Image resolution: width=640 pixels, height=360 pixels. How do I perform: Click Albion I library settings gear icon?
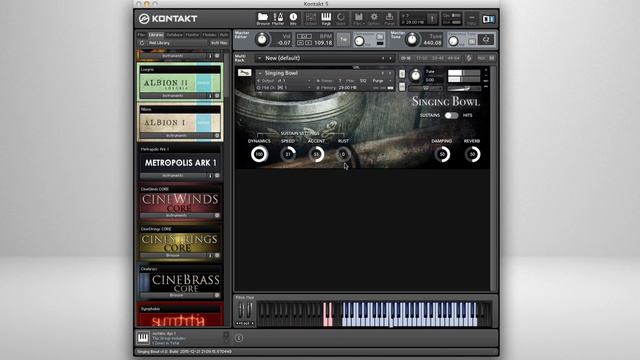pos(217,136)
